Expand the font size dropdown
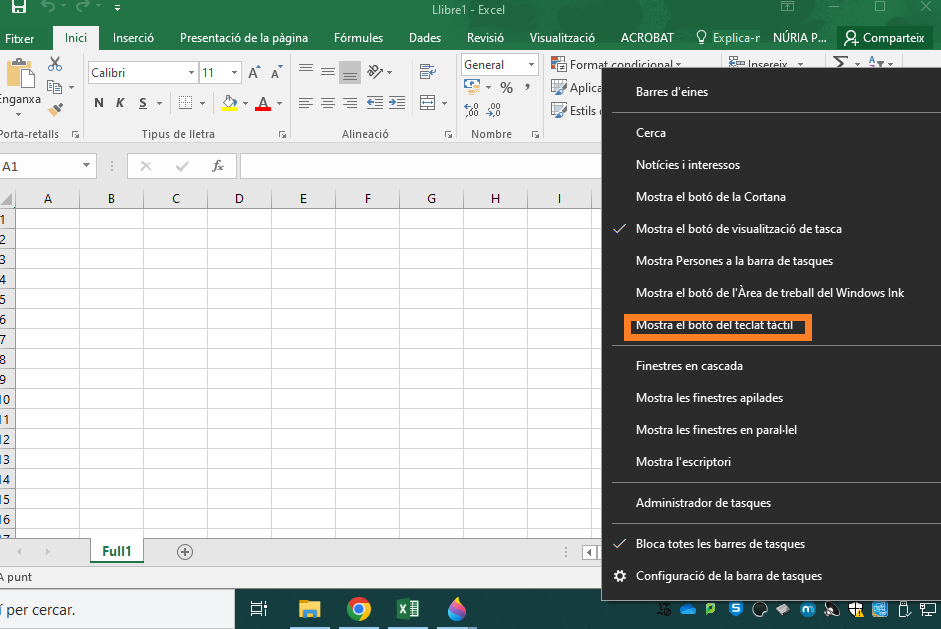 click(x=234, y=73)
